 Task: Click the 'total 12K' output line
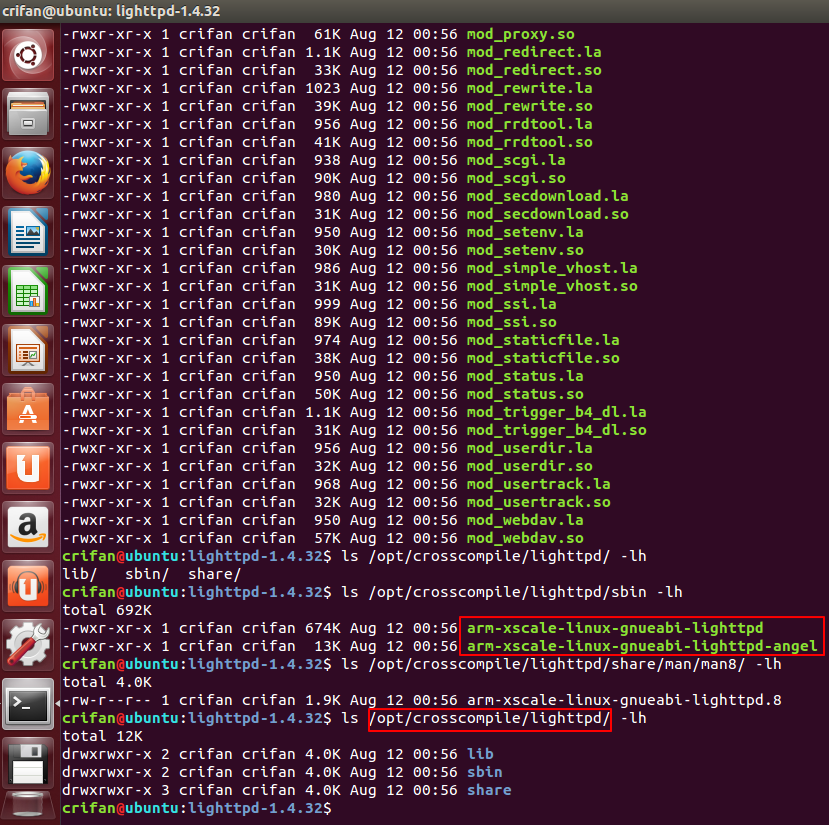103,736
